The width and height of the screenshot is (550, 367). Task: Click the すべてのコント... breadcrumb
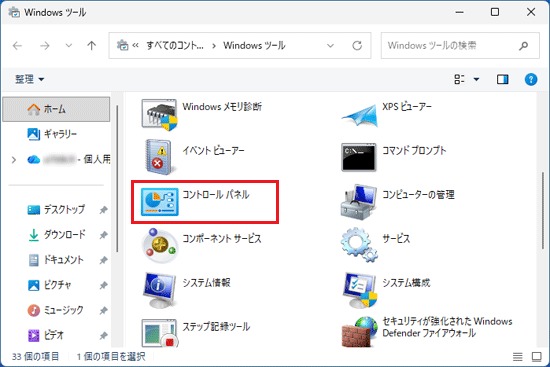click(175, 45)
